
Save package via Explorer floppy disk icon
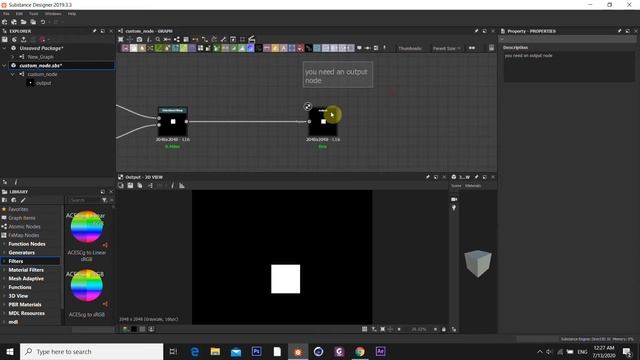coord(5,40)
